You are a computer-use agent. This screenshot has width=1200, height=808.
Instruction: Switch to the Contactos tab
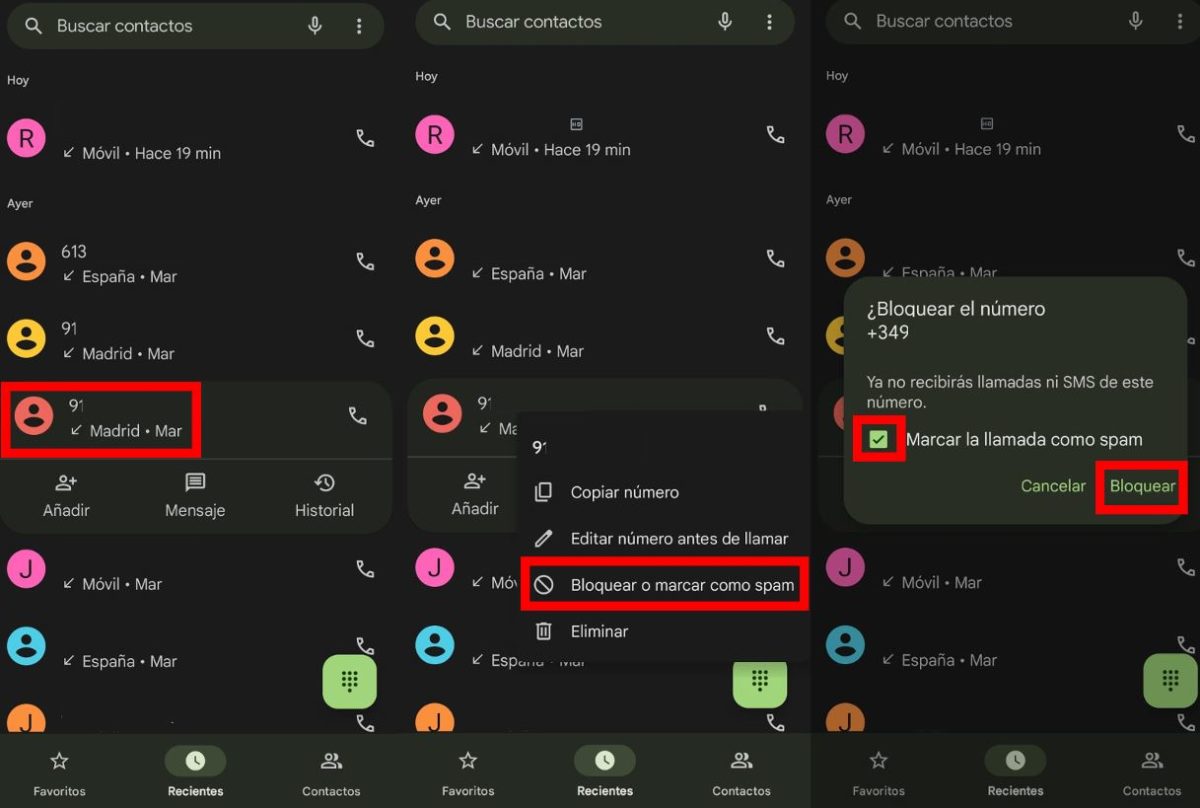(x=330, y=770)
